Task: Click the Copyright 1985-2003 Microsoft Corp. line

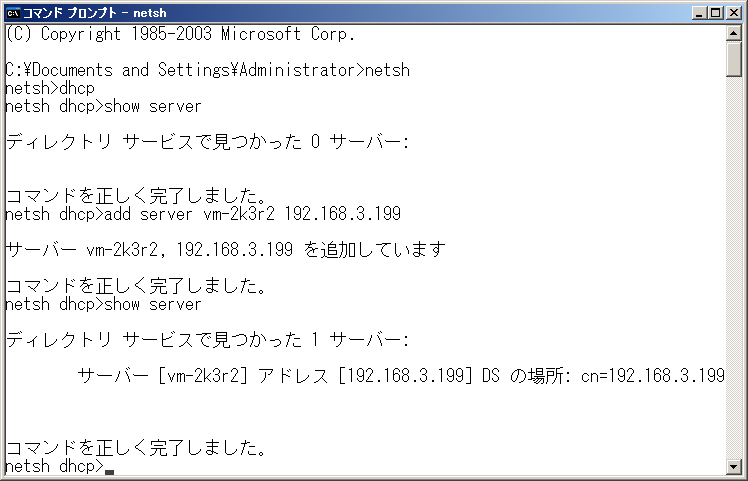Action: pyautogui.click(x=180, y=34)
